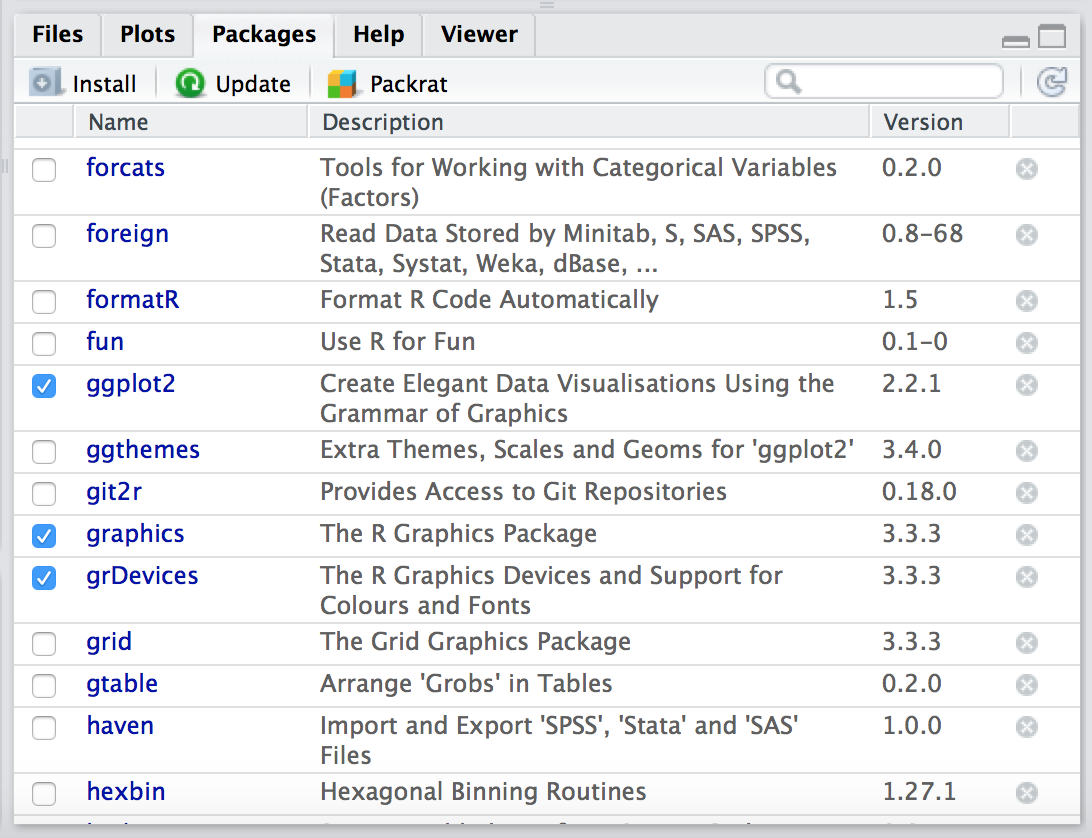The width and height of the screenshot is (1092, 838).
Task: Click the Update button label
Action: pos(253,84)
